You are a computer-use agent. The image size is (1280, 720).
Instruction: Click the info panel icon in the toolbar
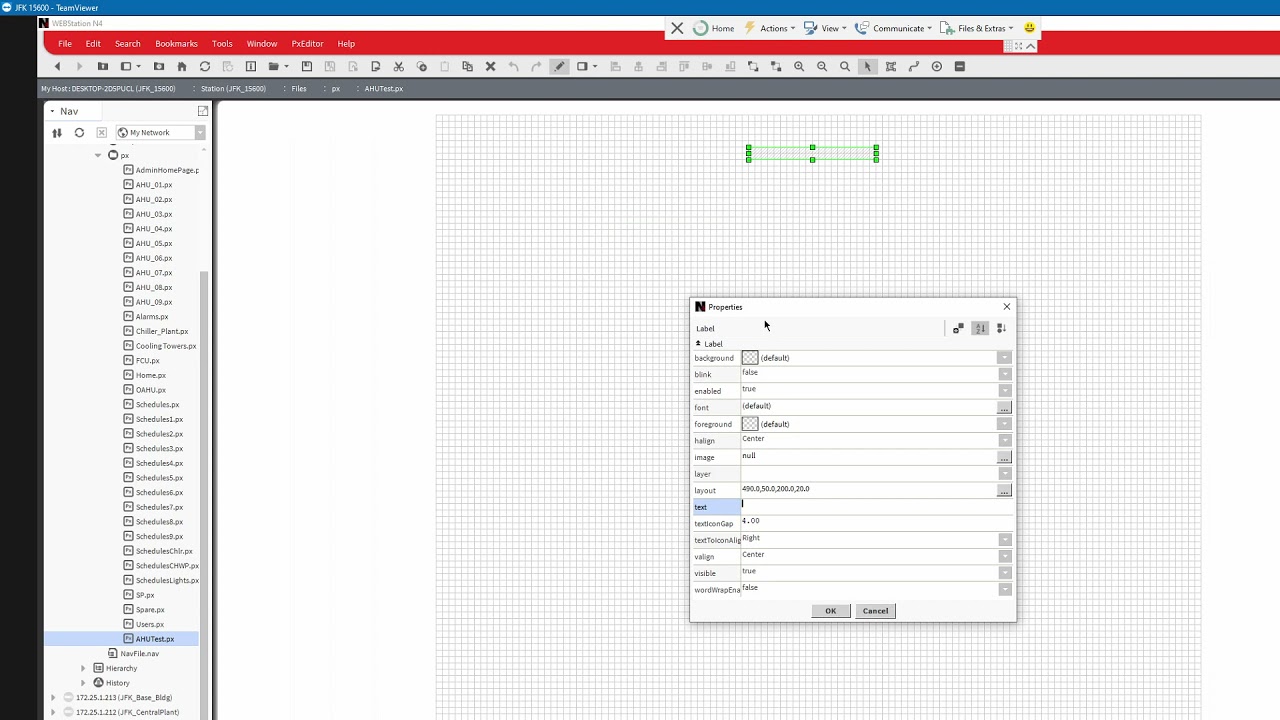(251, 66)
